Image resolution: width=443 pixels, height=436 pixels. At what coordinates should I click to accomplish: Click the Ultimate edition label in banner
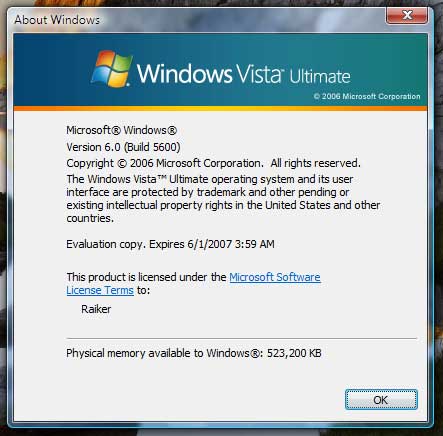click(320, 76)
